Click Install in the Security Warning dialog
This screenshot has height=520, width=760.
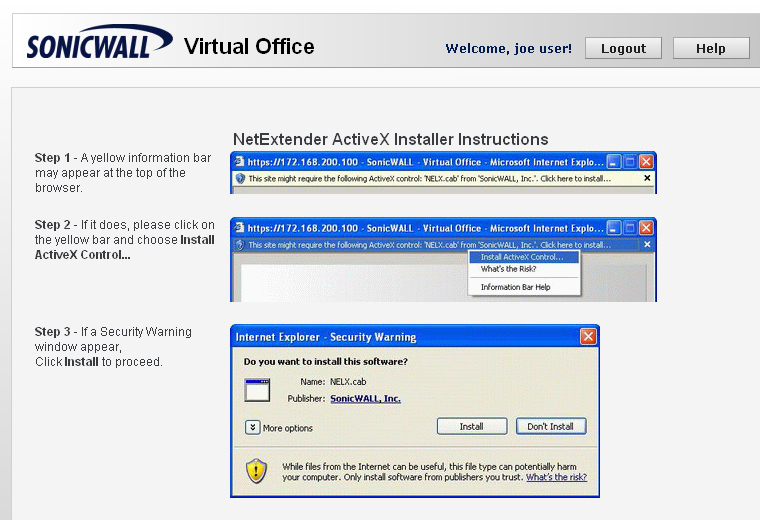[472, 426]
